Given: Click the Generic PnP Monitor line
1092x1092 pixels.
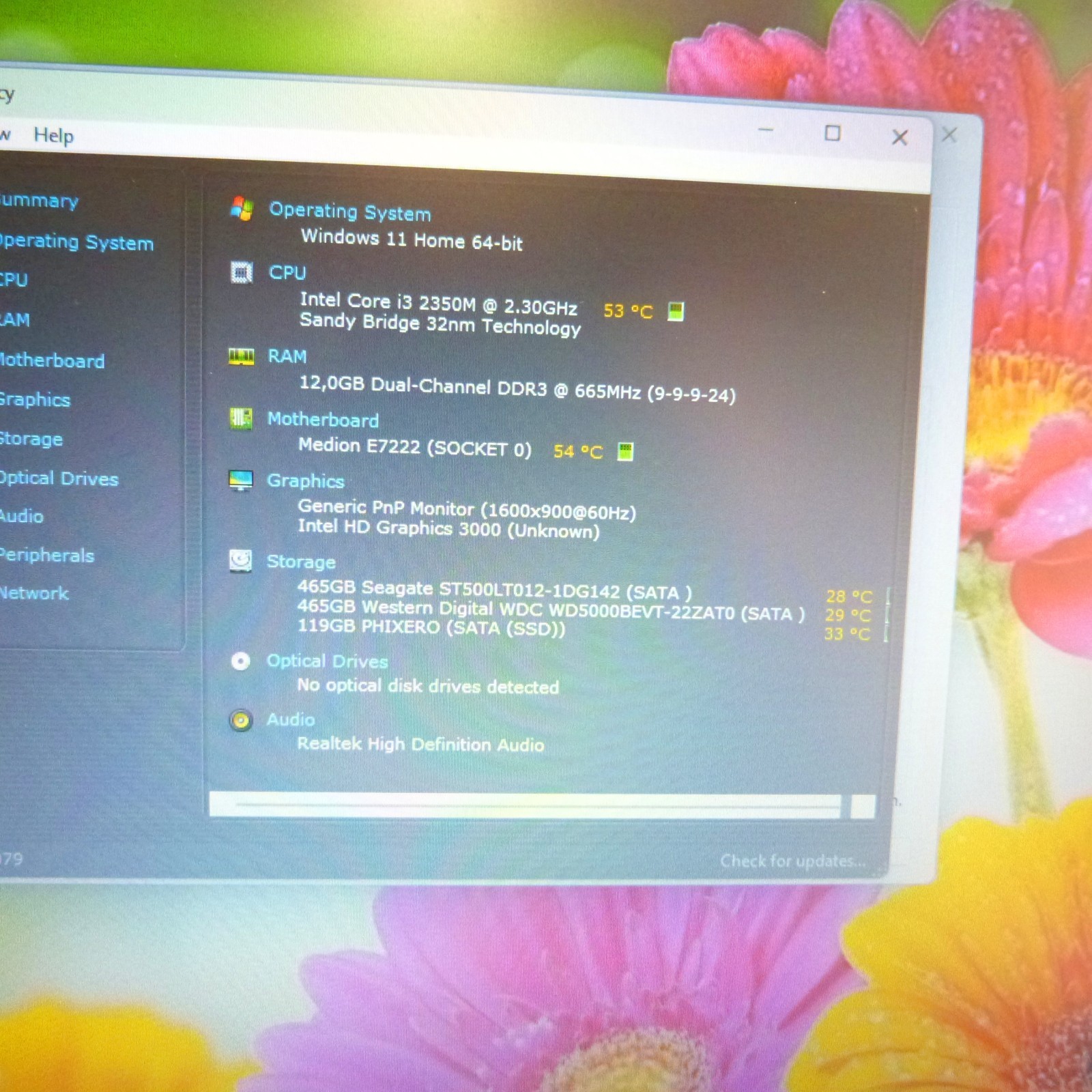Looking at the screenshot, I should point(467,509).
